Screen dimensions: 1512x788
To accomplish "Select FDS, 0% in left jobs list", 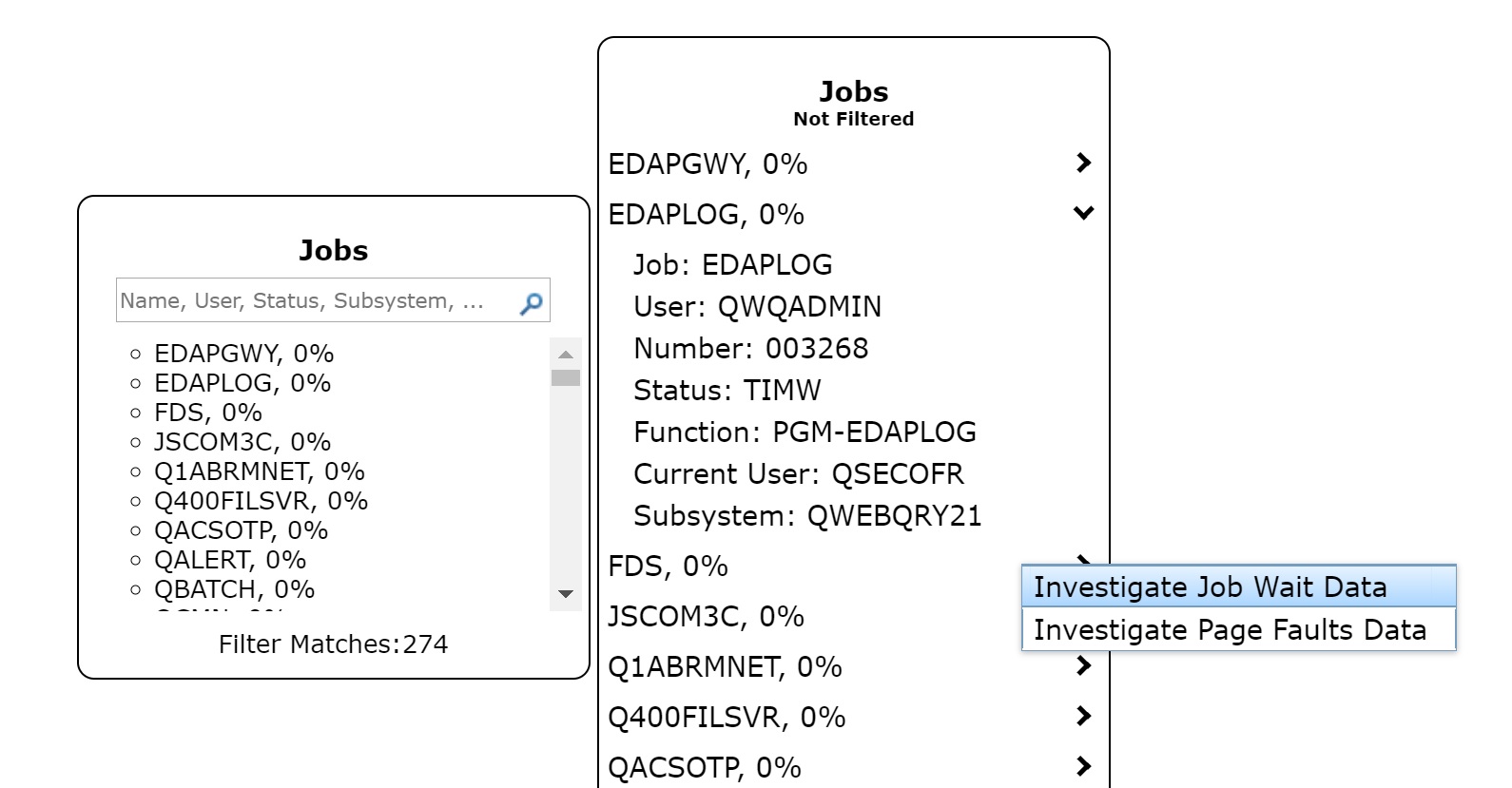I will (x=207, y=413).
